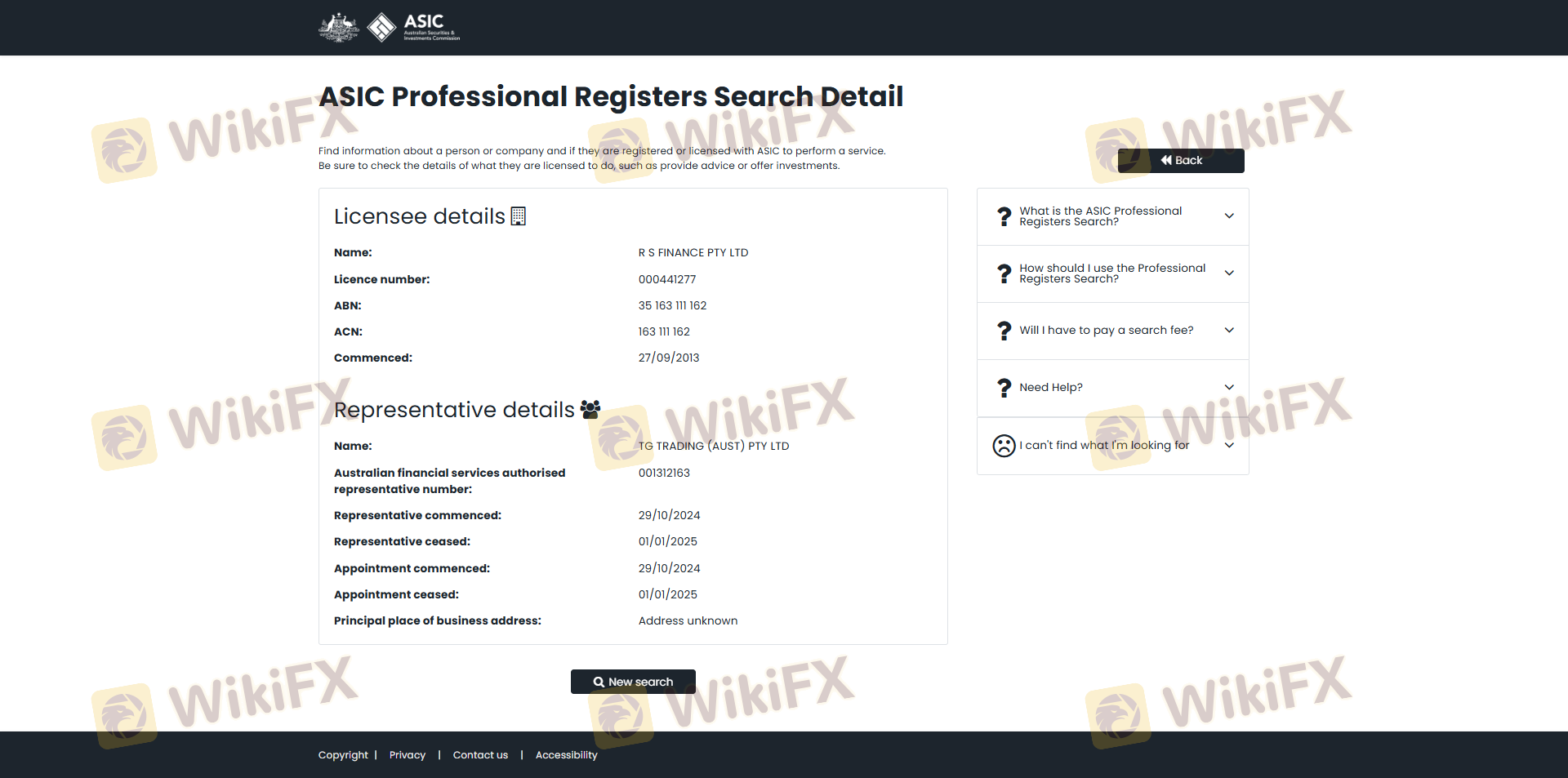Start a New search
The image size is (1568, 778).
[x=633, y=682]
